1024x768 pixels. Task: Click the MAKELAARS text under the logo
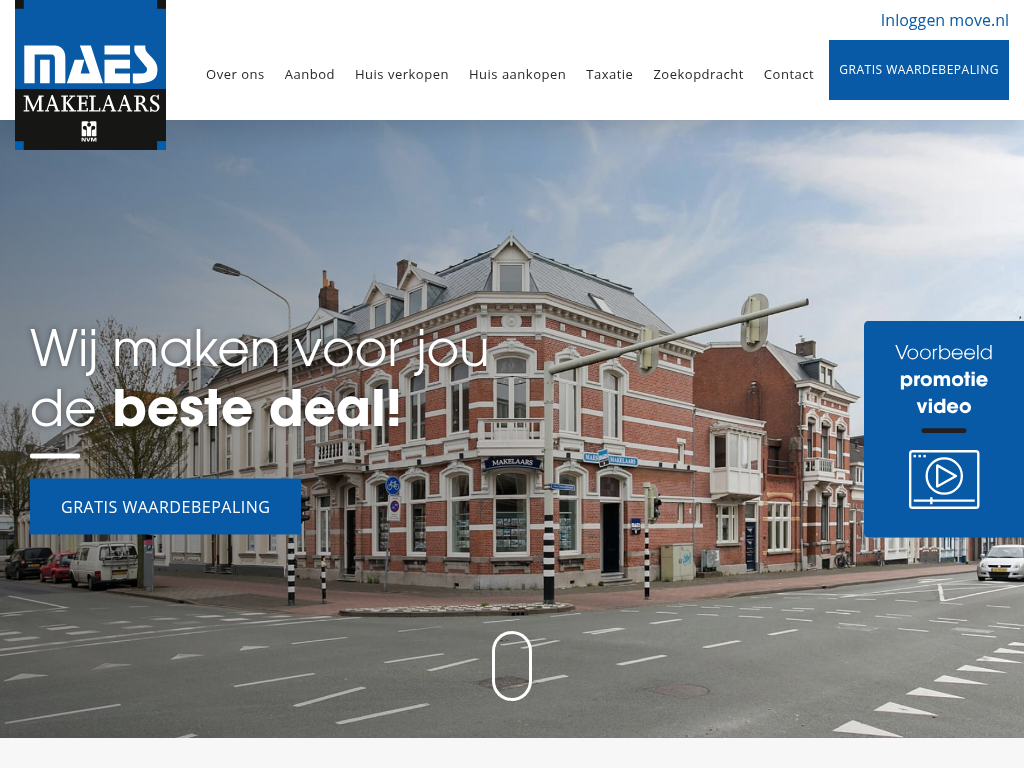coord(91,104)
